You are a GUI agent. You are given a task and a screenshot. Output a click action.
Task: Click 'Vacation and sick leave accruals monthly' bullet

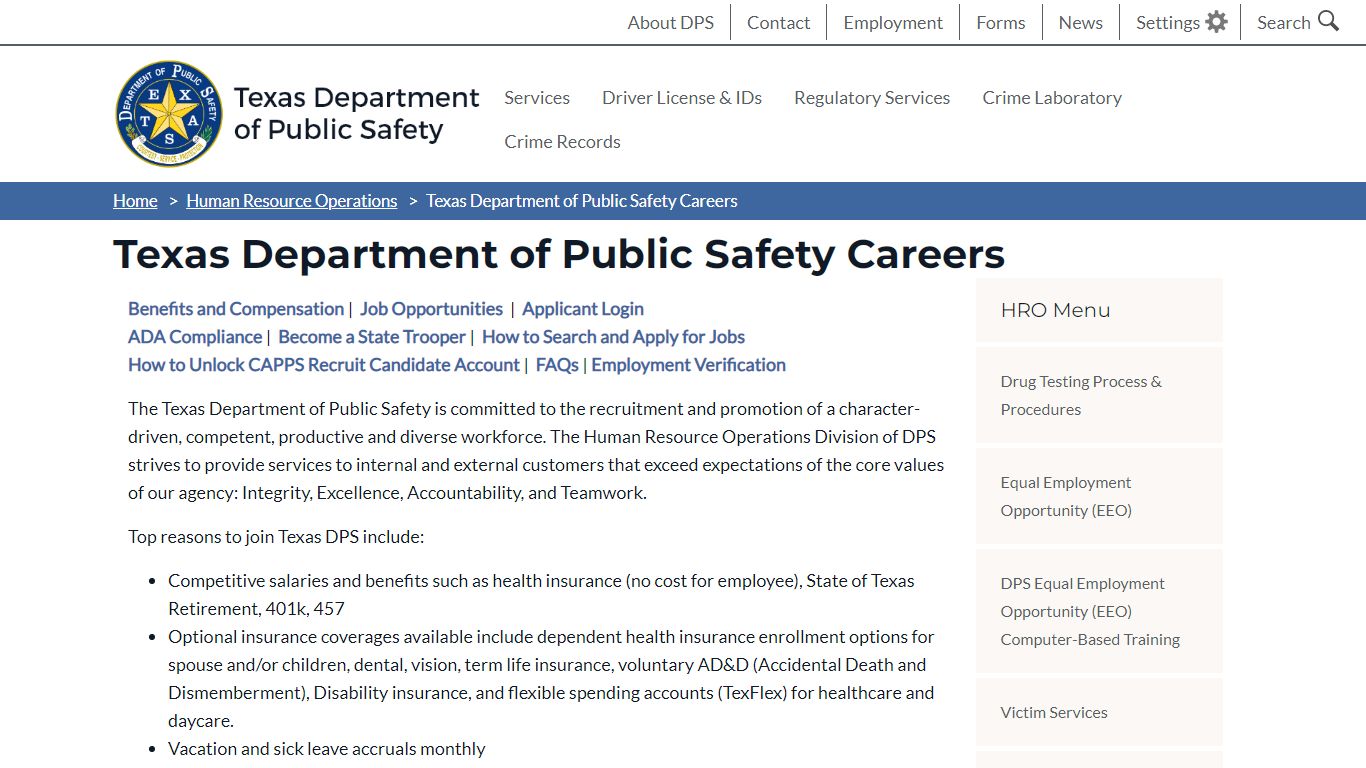326,749
